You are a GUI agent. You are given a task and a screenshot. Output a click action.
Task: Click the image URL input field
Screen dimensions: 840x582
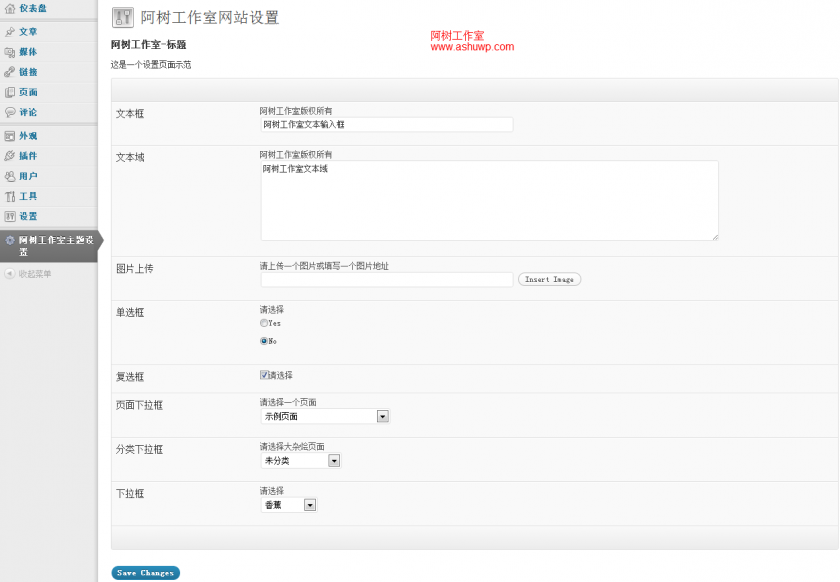click(387, 279)
